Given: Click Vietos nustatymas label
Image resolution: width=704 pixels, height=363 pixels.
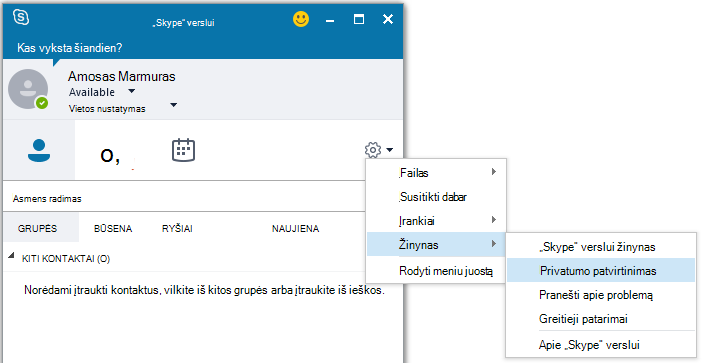Looking at the screenshot, I should tap(107, 109).
